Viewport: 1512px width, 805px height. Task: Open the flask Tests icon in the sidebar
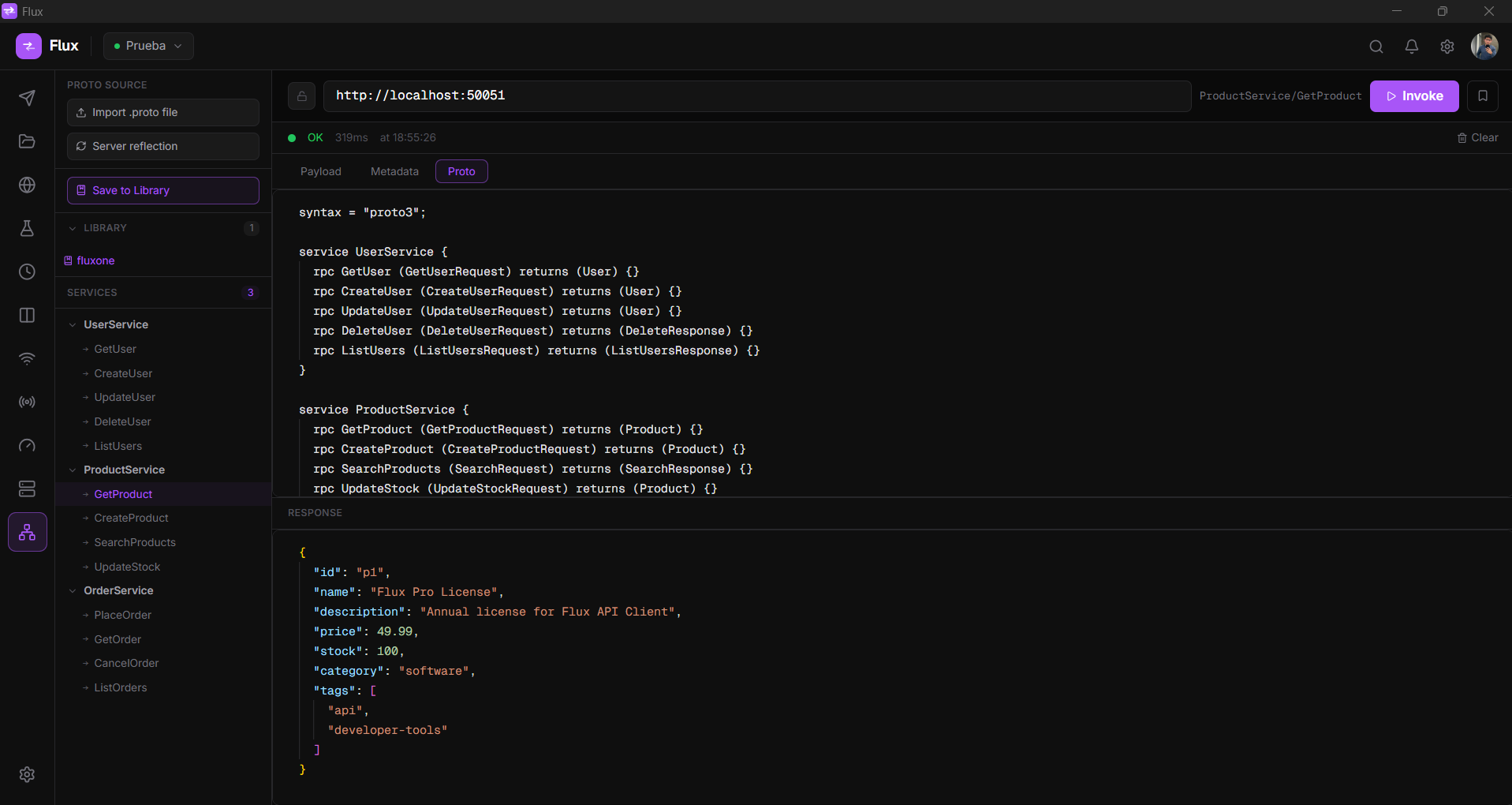(x=27, y=228)
